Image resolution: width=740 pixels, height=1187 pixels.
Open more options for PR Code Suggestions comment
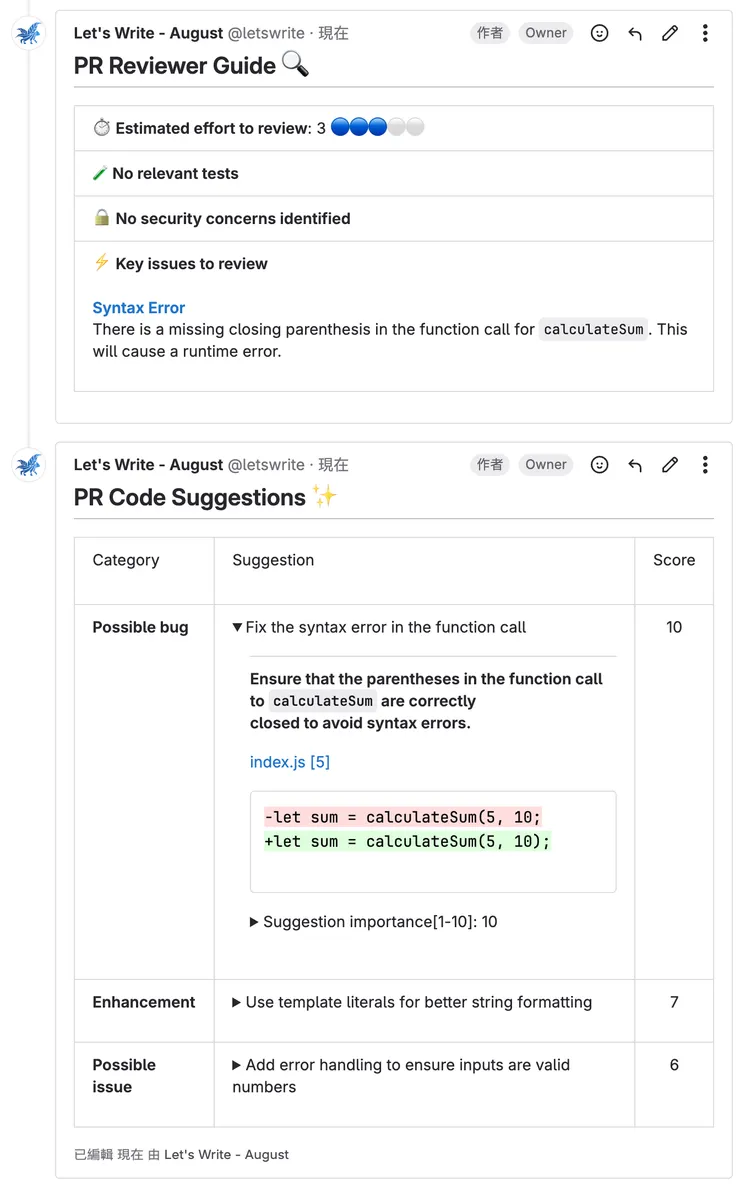point(705,464)
